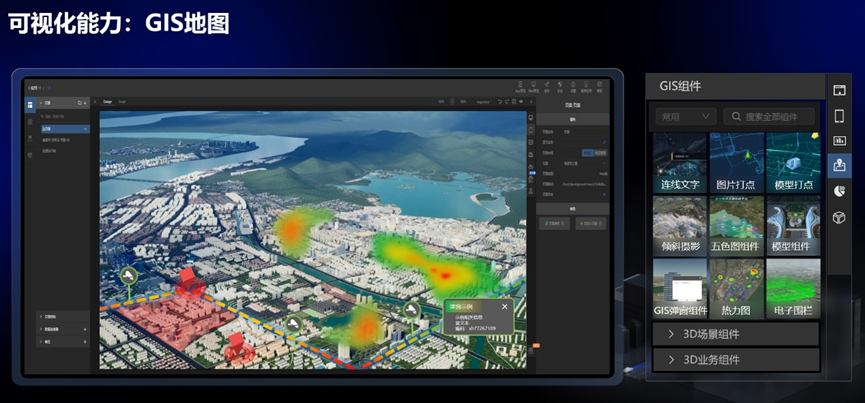
Task: Open the mobile device components icon
Action: [839, 116]
